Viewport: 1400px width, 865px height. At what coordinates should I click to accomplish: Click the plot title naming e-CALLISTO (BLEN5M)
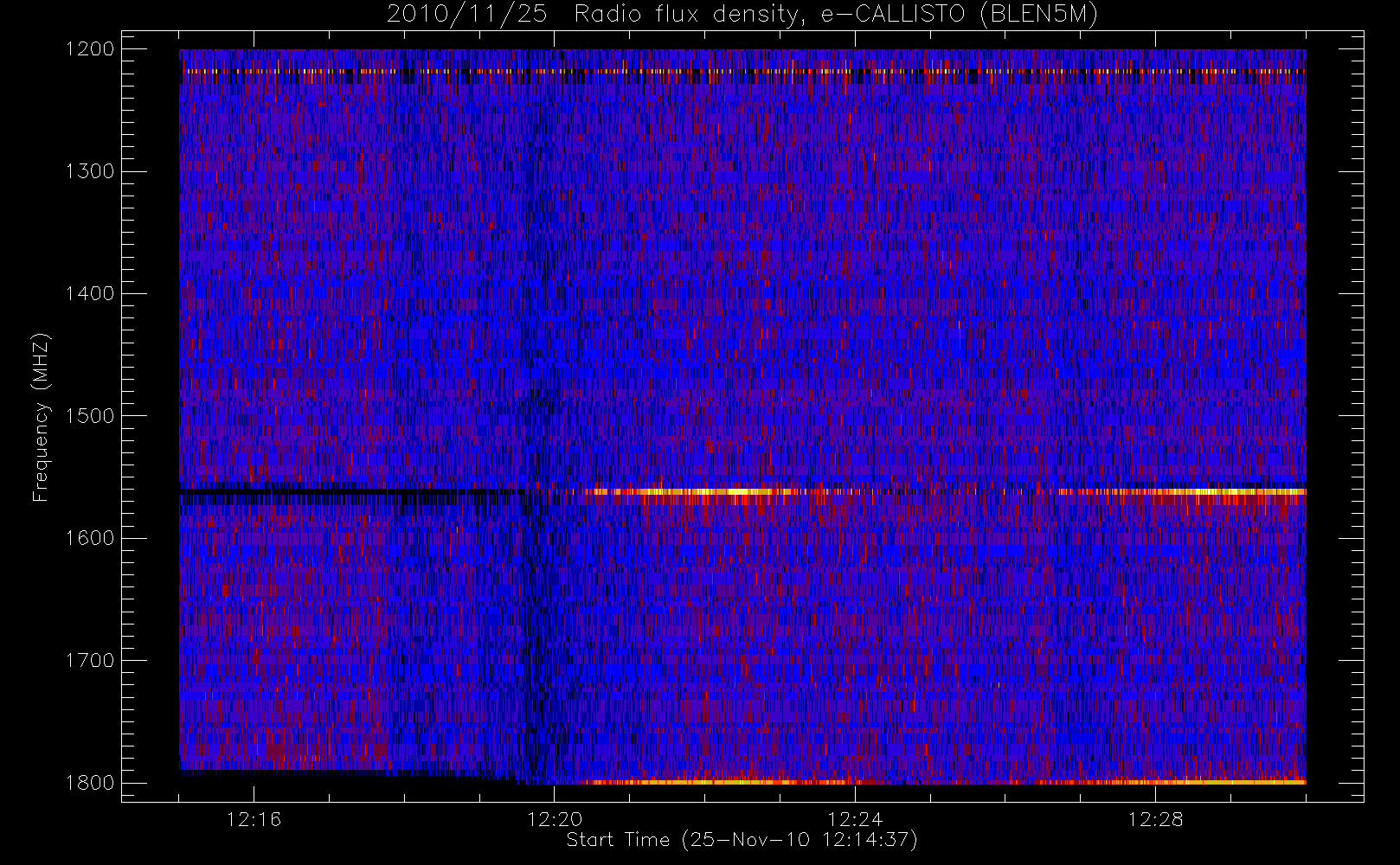742,14
